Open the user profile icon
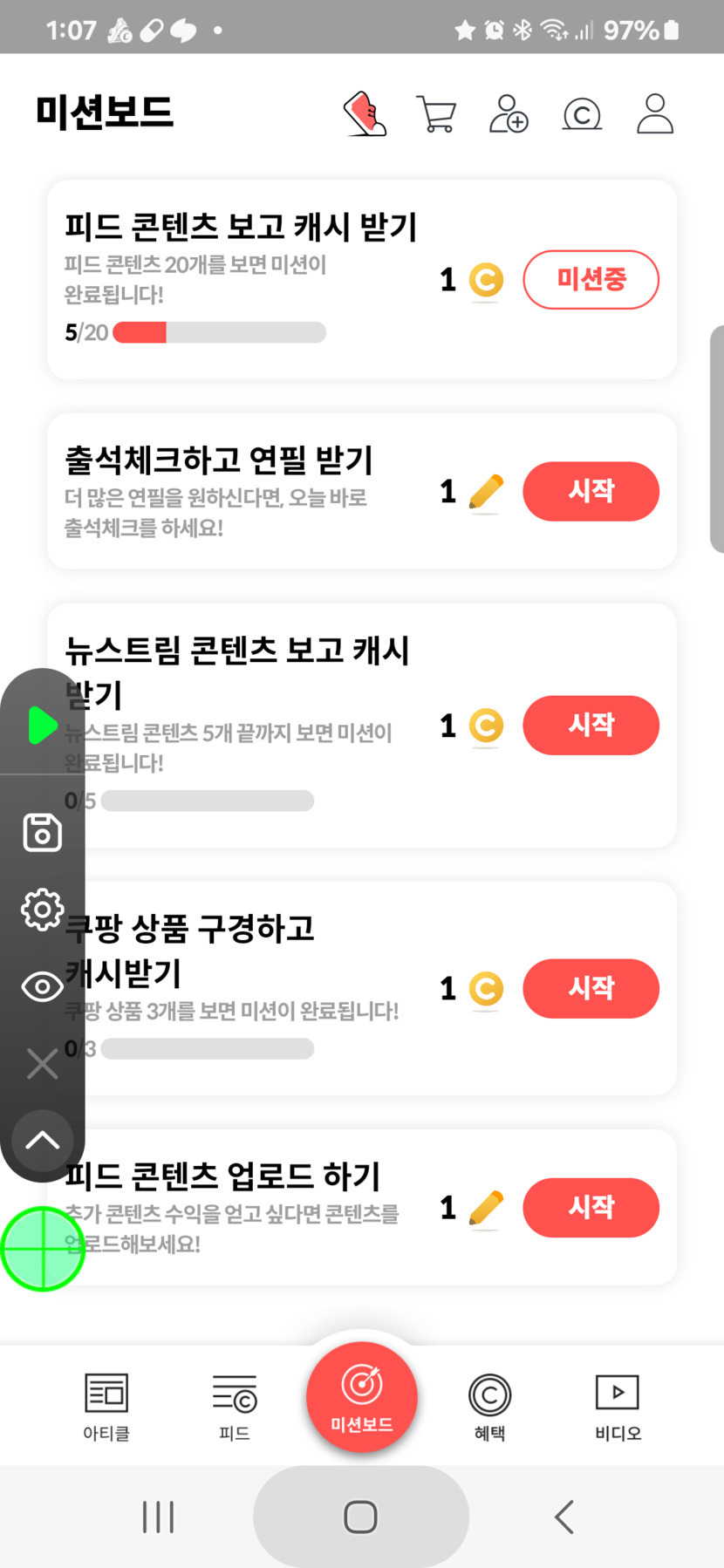724x1568 pixels. (x=655, y=114)
